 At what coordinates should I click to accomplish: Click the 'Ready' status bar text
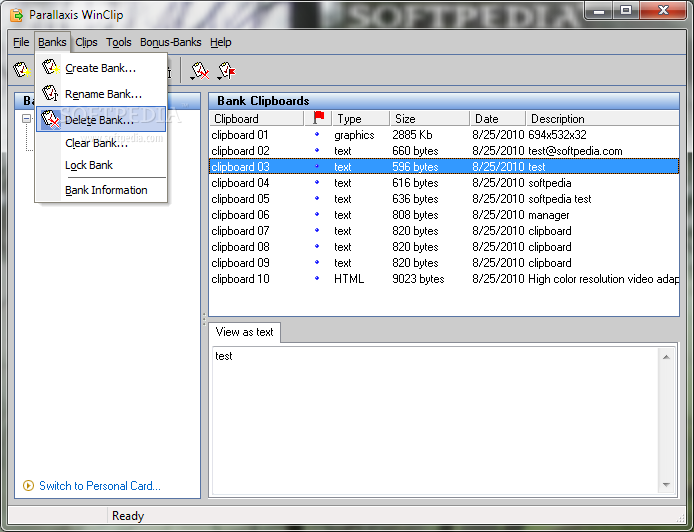[128, 516]
